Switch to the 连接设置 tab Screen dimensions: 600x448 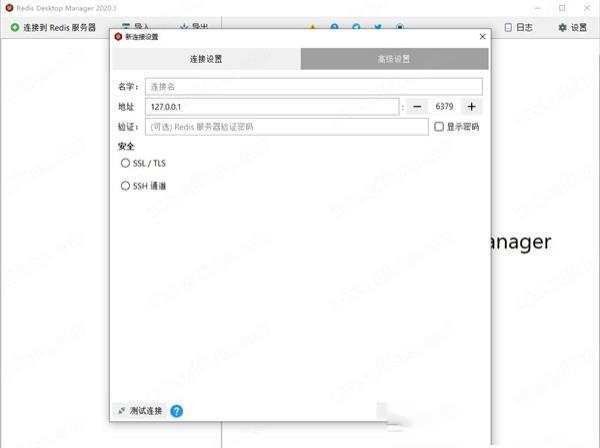point(206,59)
